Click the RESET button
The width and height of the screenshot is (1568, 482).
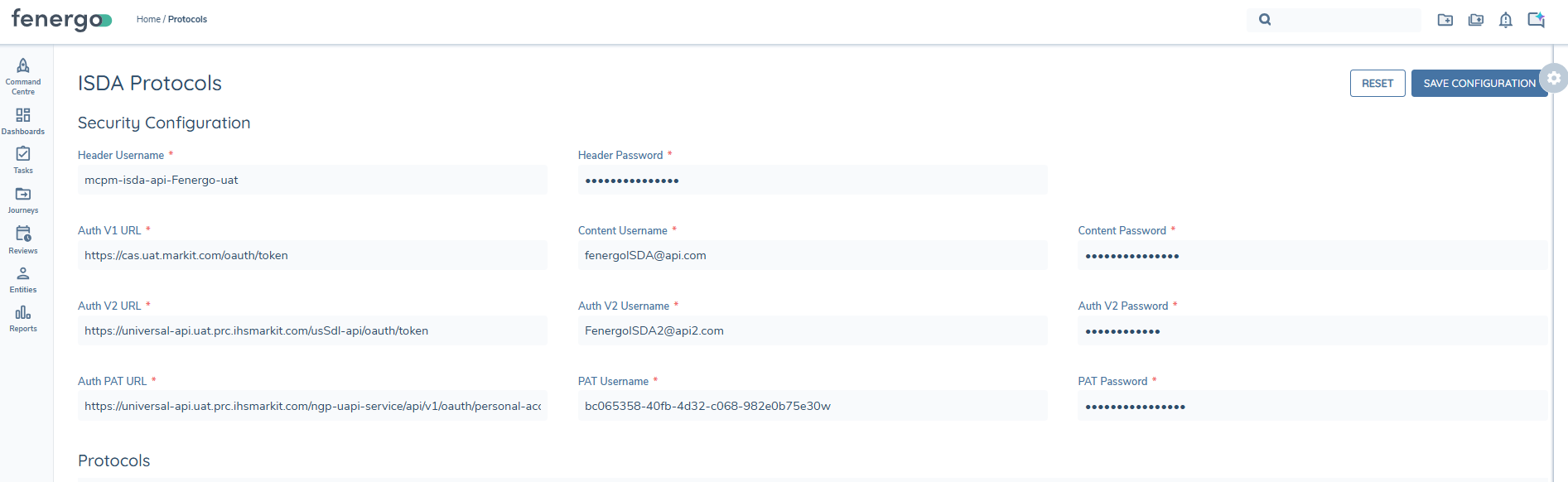(x=1377, y=83)
